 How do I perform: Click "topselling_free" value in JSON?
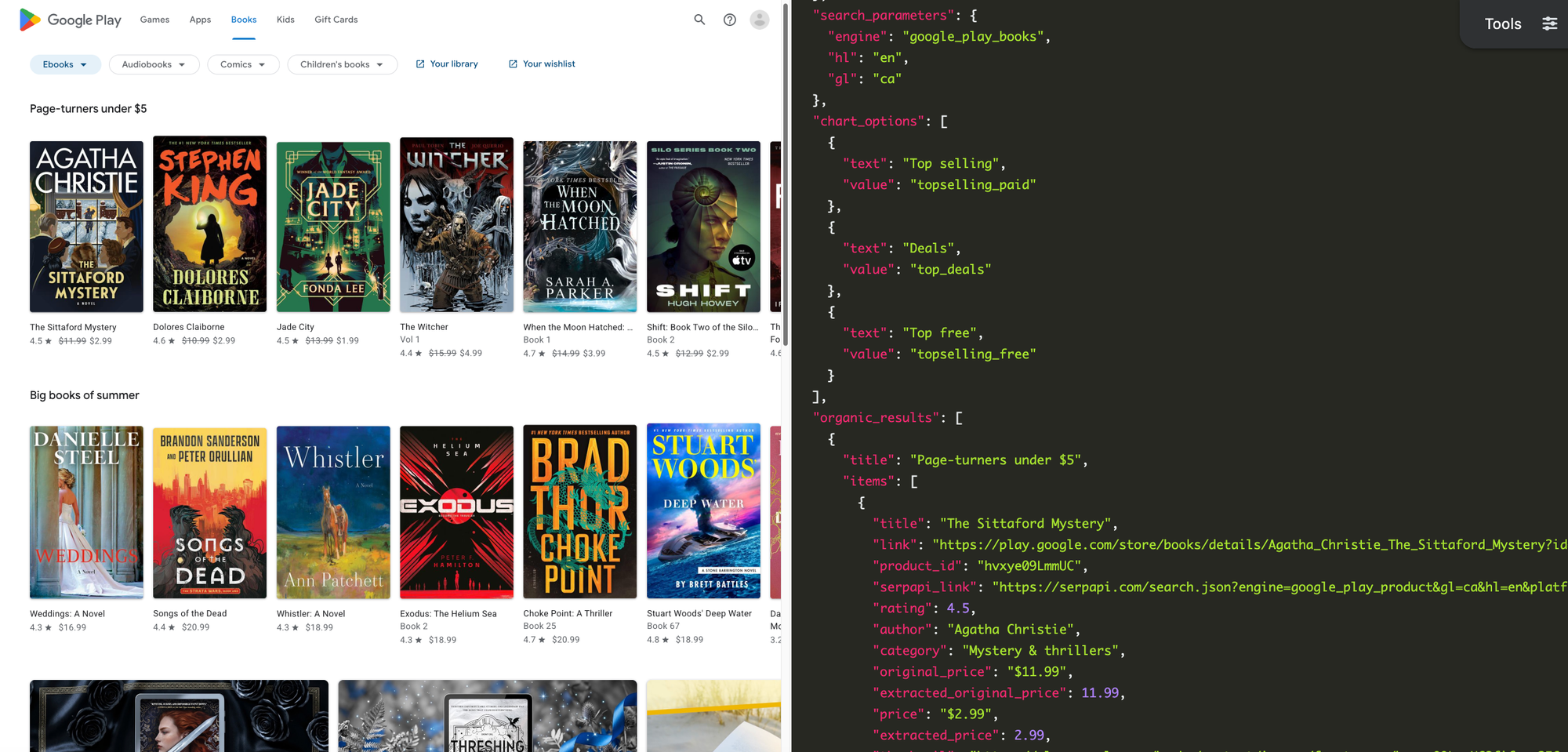pyautogui.click(x=973, y=354)
